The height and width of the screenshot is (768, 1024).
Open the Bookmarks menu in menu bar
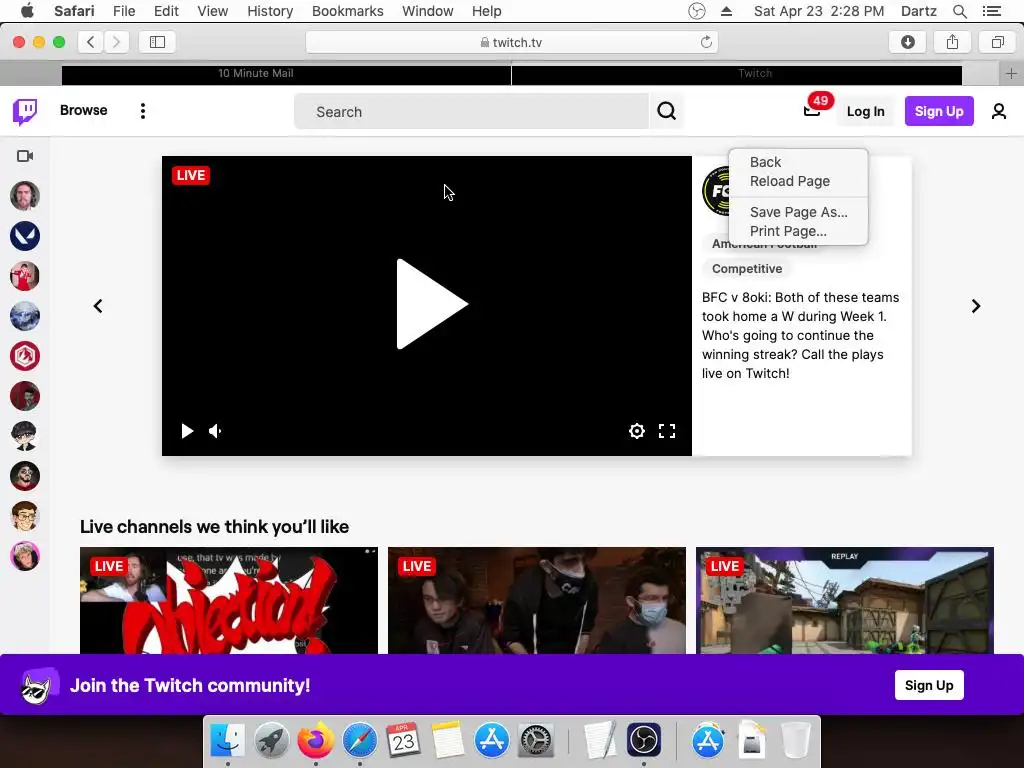[x=347, y=11]
